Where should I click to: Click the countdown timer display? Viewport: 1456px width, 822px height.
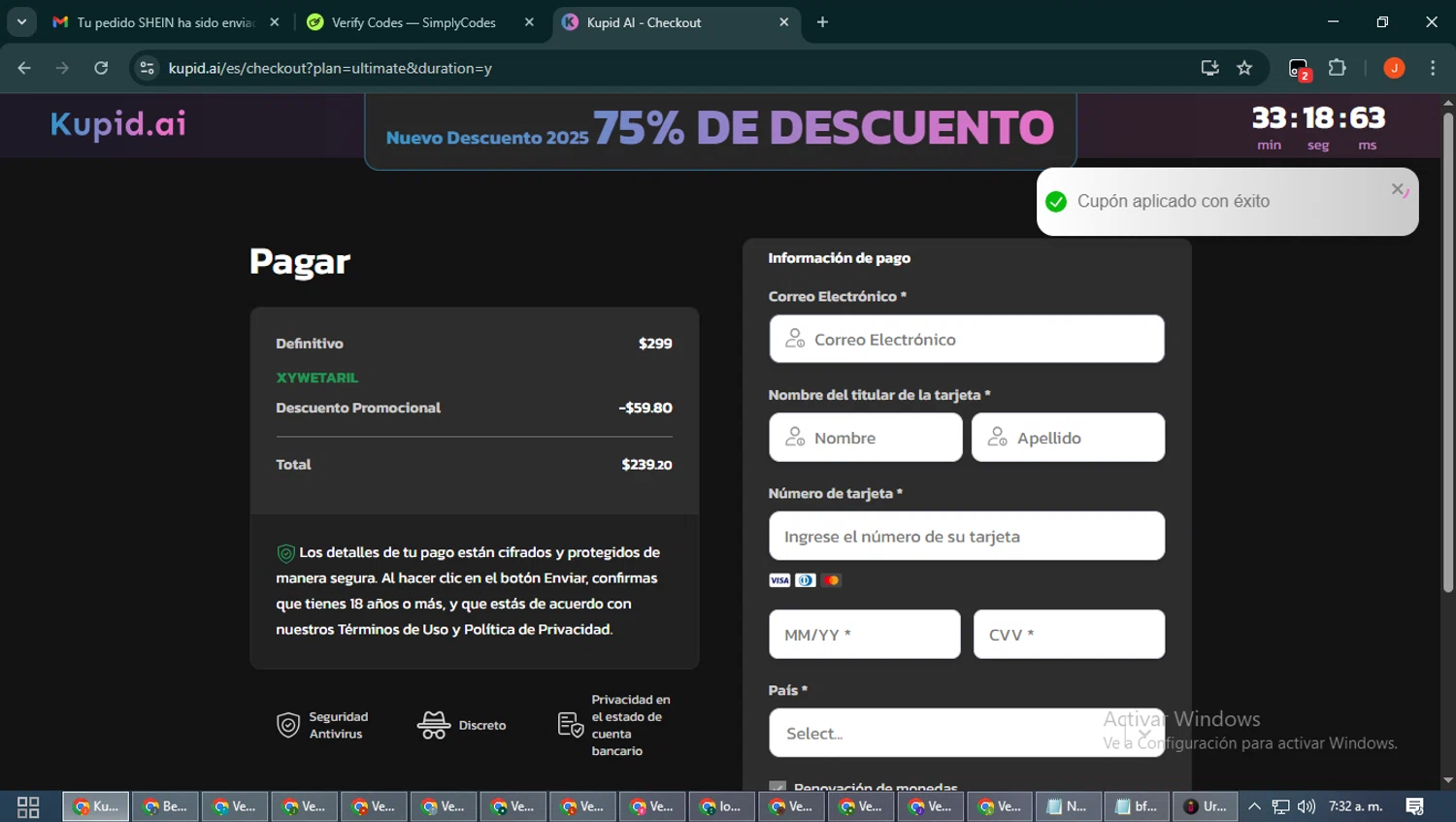point(1318,128)
